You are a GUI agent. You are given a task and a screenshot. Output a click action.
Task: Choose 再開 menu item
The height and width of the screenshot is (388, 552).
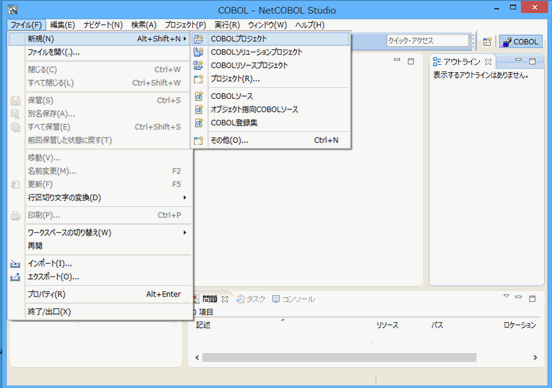[x=100, y=246]
